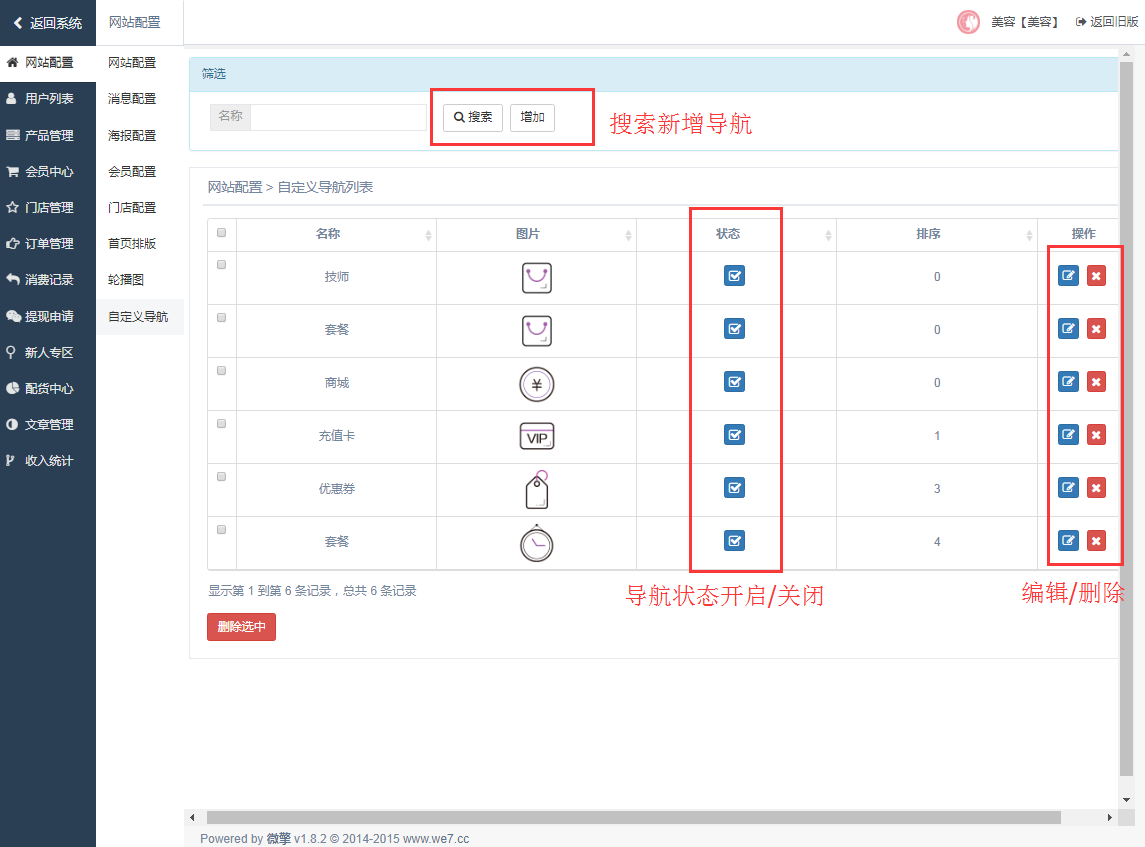Viewport: 1145px width, 847px height.
Task: Click the 名称 filter input field
Action: pyautogui.click(x=340, y=117)
